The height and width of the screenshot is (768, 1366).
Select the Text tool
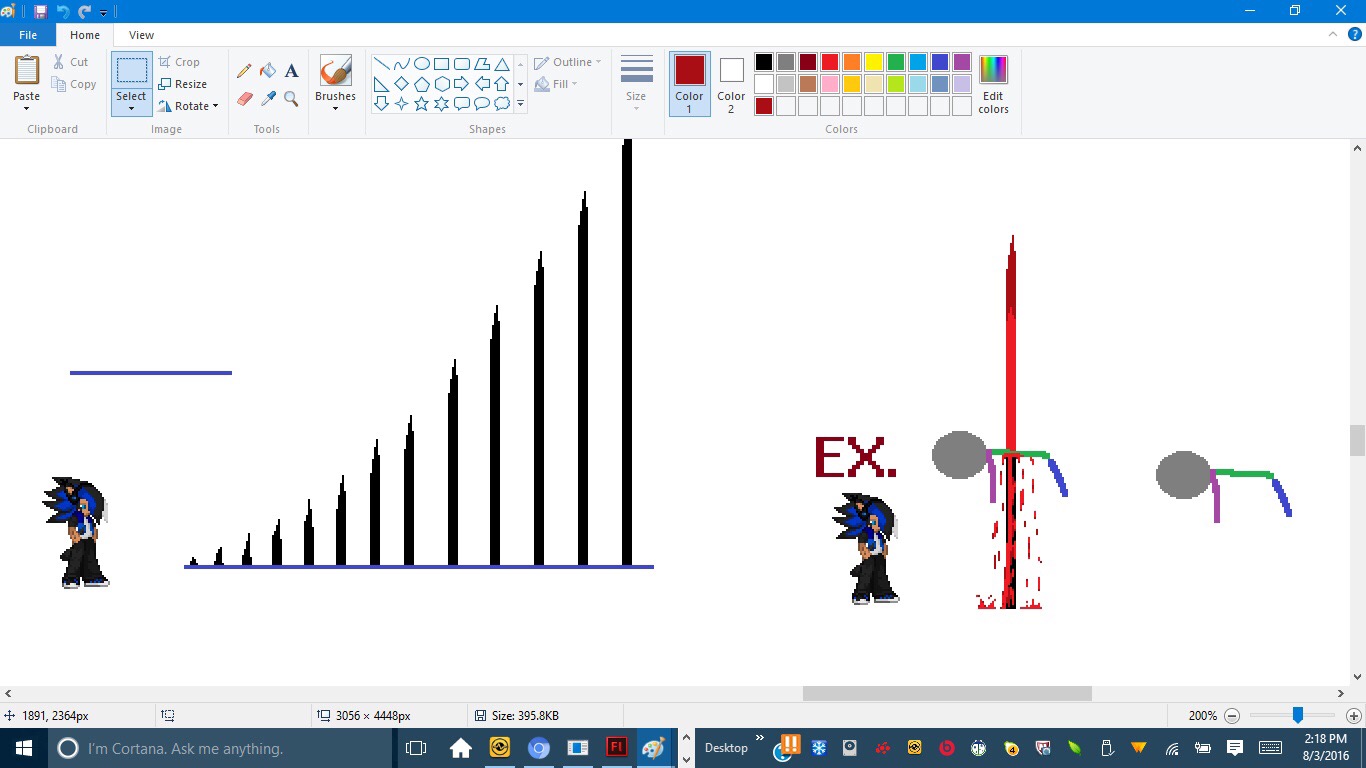tap(292, 71)
